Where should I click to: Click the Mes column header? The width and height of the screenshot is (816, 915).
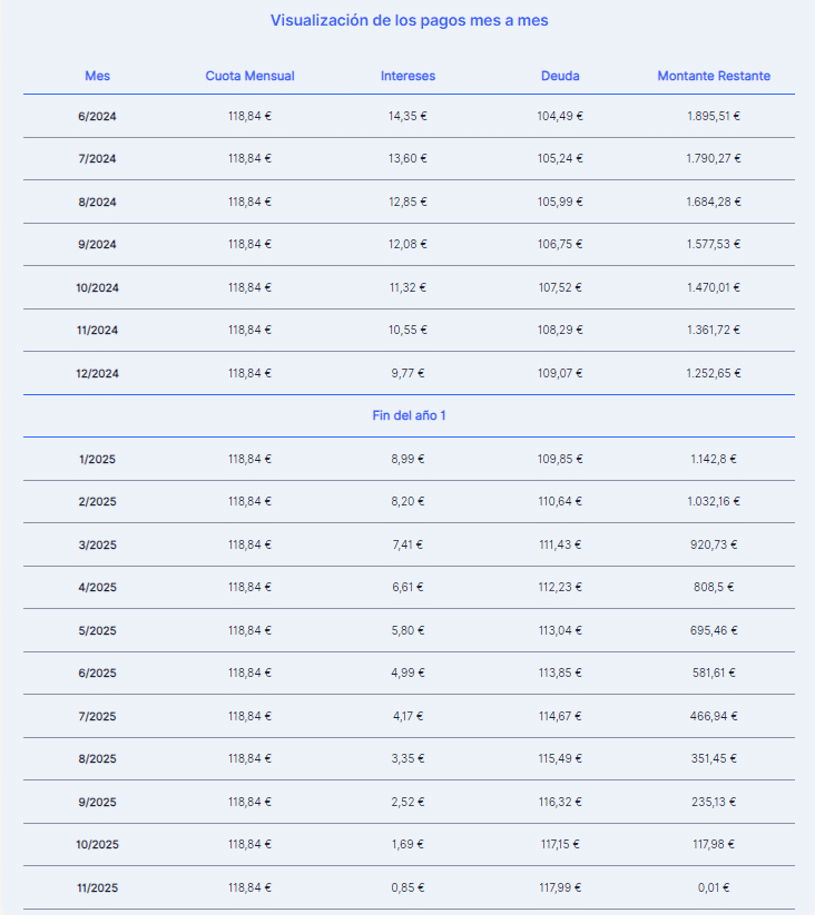pyautogui.click(x=97, y=76)
